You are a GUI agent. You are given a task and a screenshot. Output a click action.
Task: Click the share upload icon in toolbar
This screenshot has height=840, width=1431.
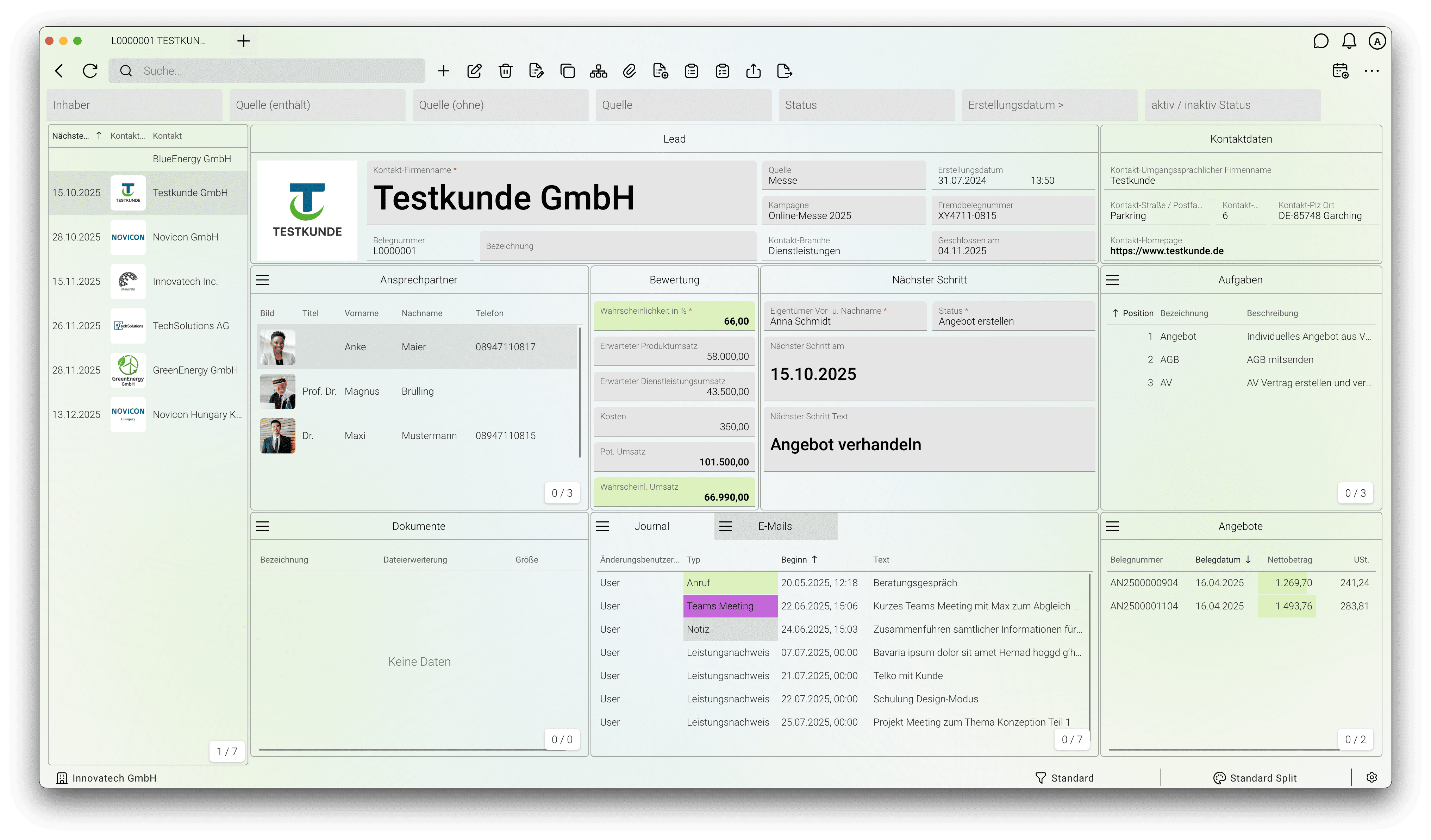(x=753, y=71)
